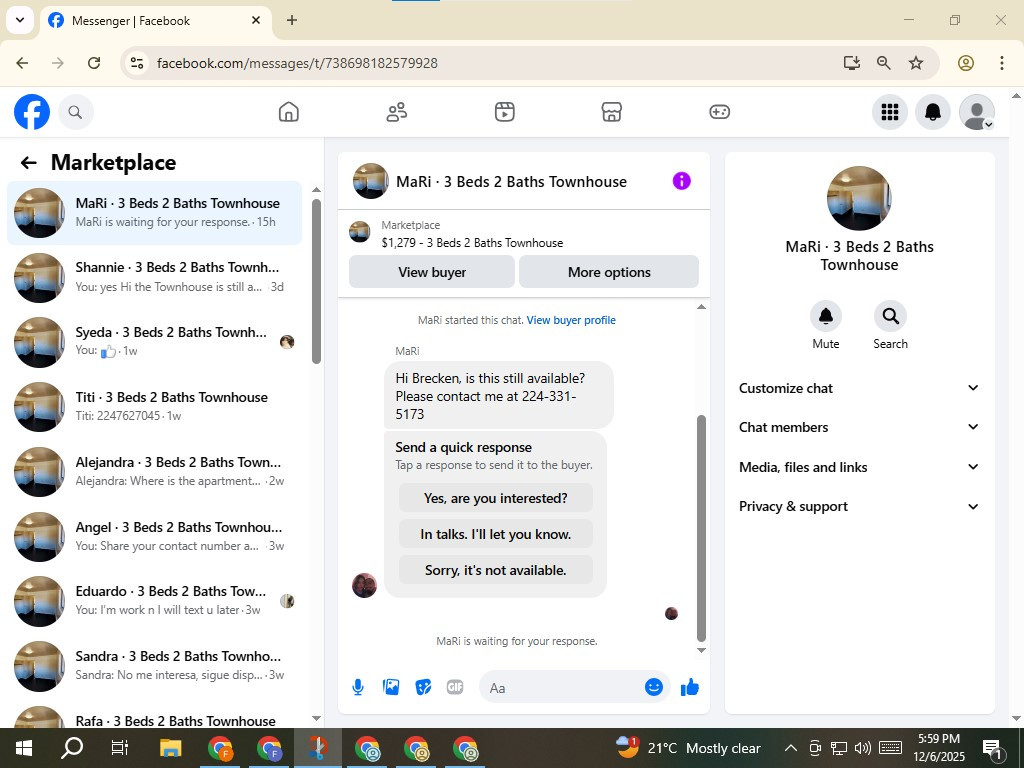Click the chat message scrollbar up arrow
1024x768 pixels.
pos(701,307)
